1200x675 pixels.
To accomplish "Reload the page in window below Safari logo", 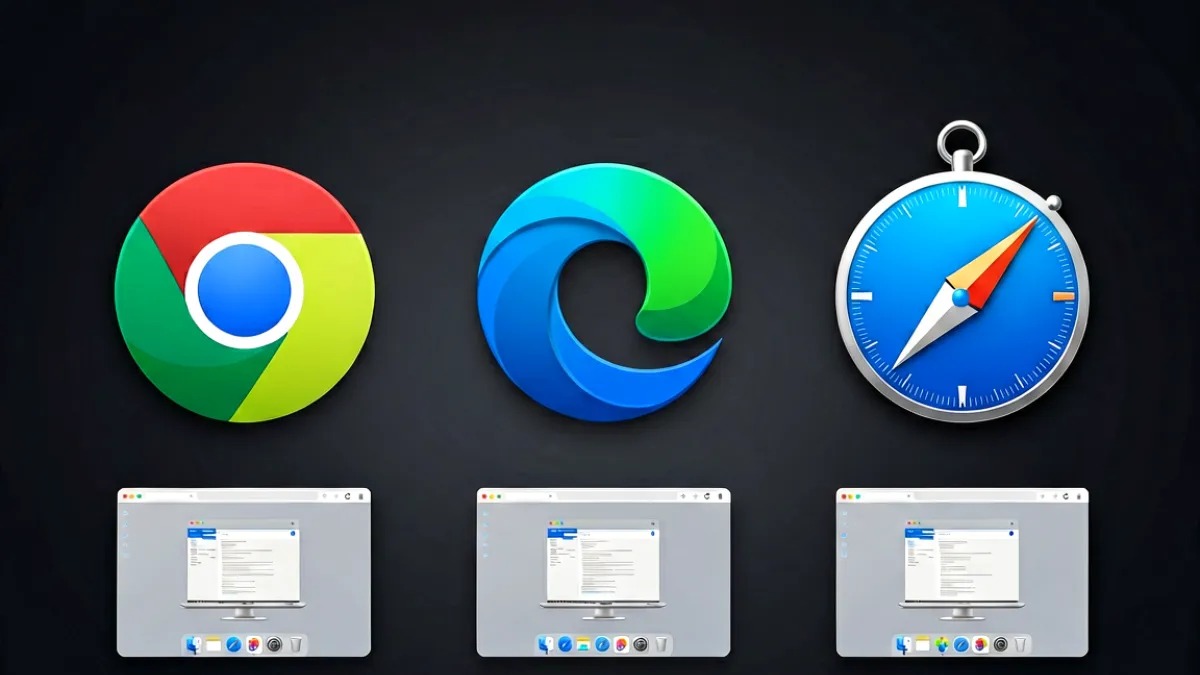I will 1066,496.
